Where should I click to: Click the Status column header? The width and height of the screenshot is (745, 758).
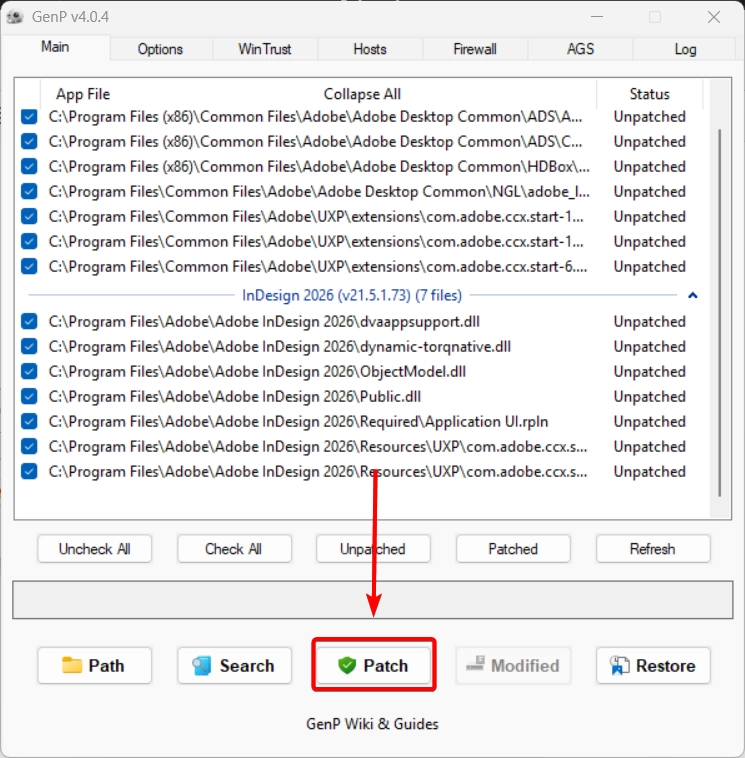(649, 94)
